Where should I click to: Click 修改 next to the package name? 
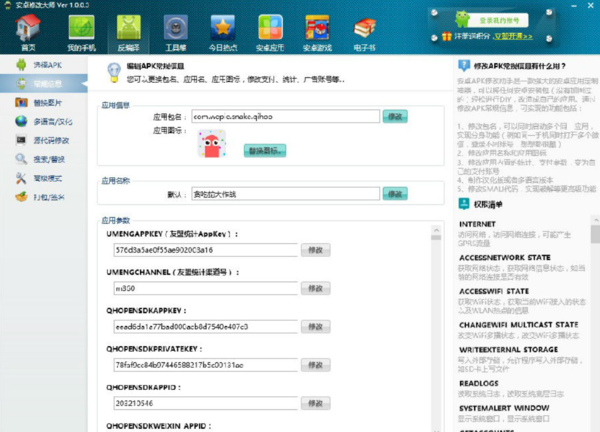pos(395,116)
